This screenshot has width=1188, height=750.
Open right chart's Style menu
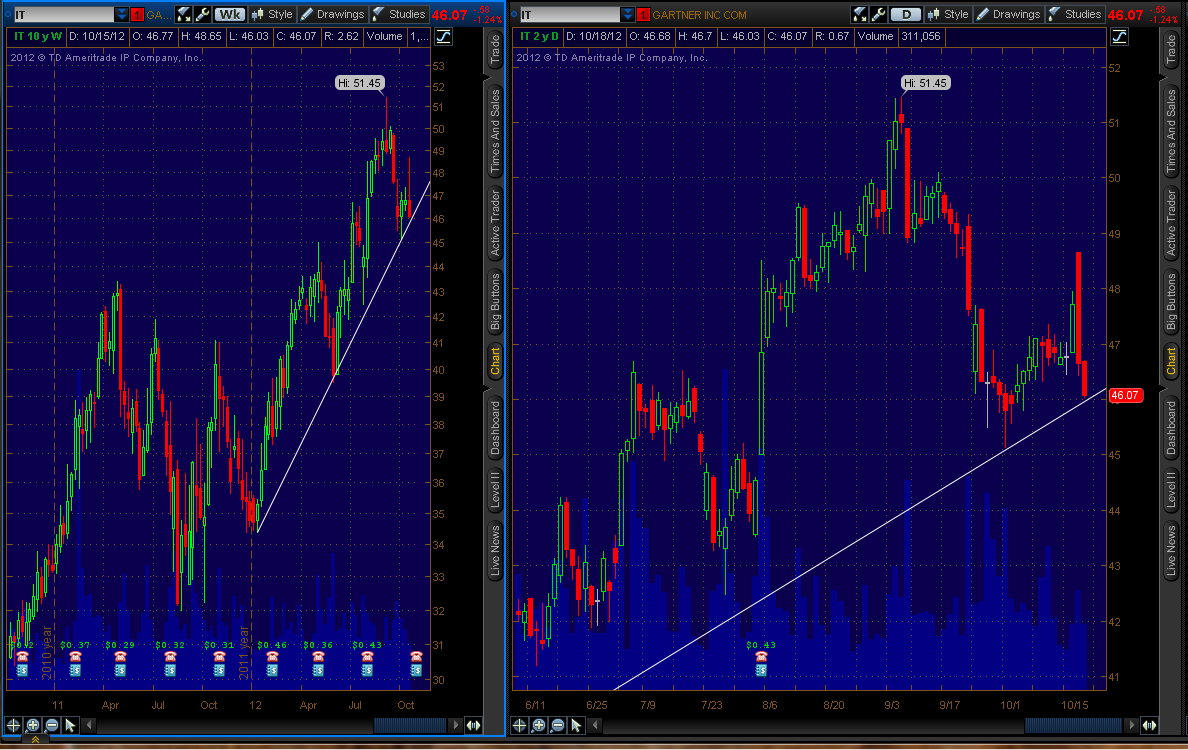coord(947,14)
